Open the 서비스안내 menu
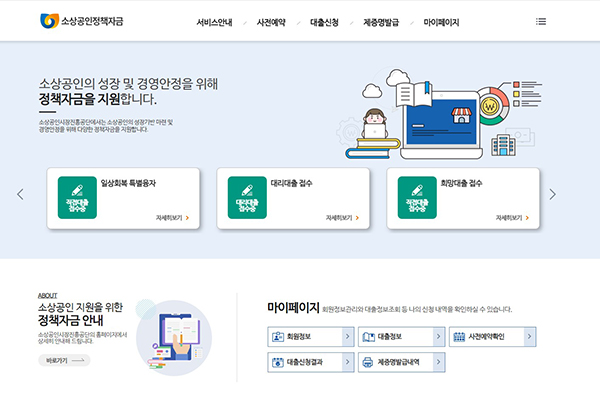This screenshot has height=394, width=600. coord(214,23)
